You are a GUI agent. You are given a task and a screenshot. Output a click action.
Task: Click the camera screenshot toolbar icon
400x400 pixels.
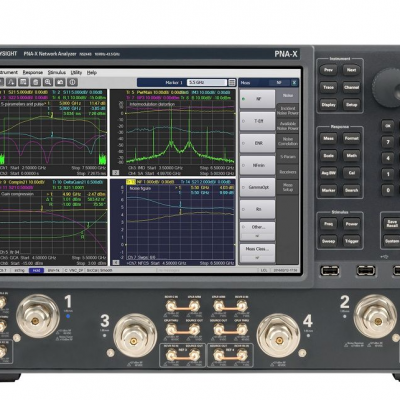coord(60,82)
